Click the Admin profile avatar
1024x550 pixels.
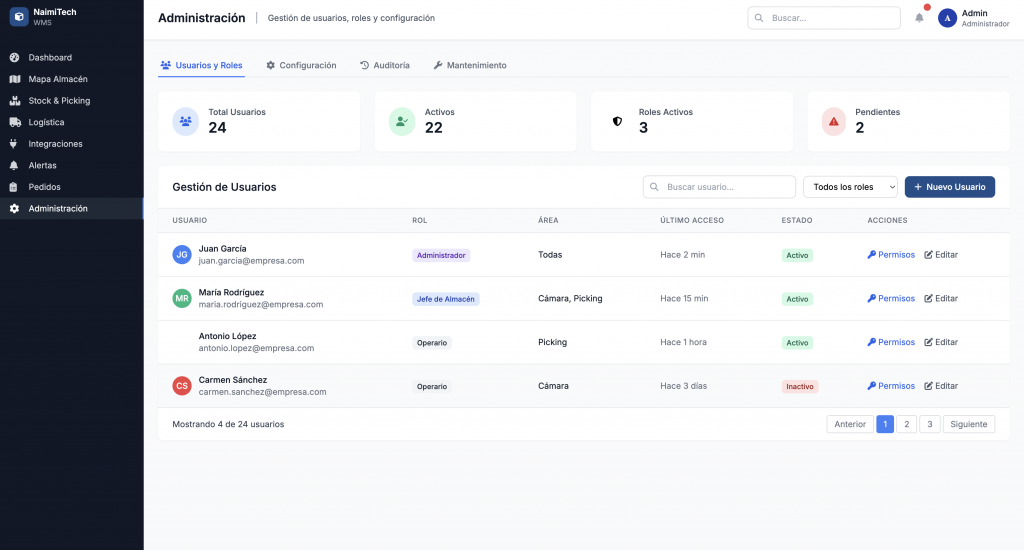(947, 18)
